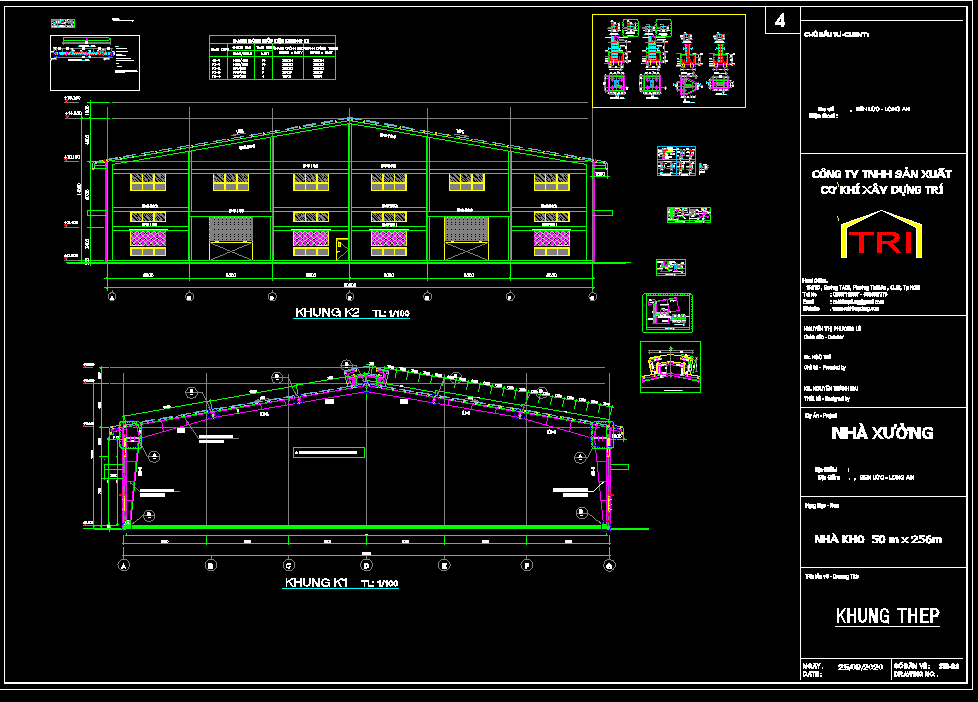Click the "NHÀ XƯỞNG" project name
978x702 pixels.
[882, 433]
